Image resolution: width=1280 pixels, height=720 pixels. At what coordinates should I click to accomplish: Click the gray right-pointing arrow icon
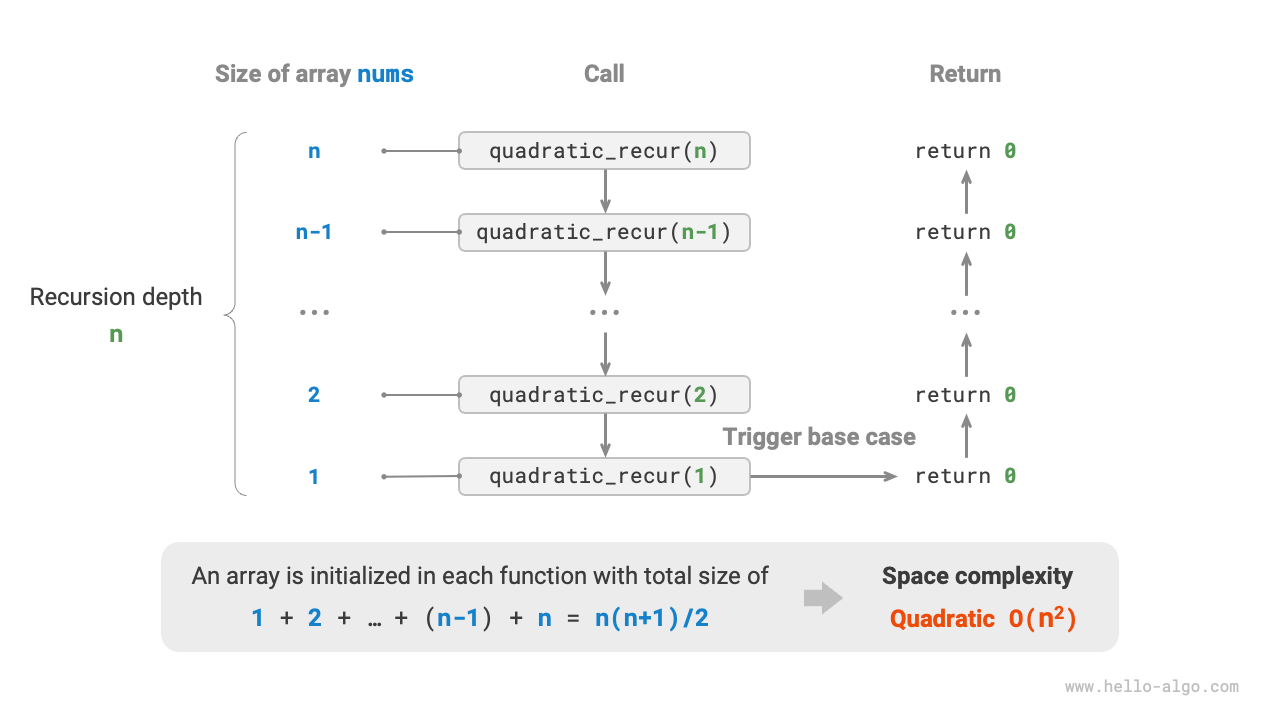[823, 598]
